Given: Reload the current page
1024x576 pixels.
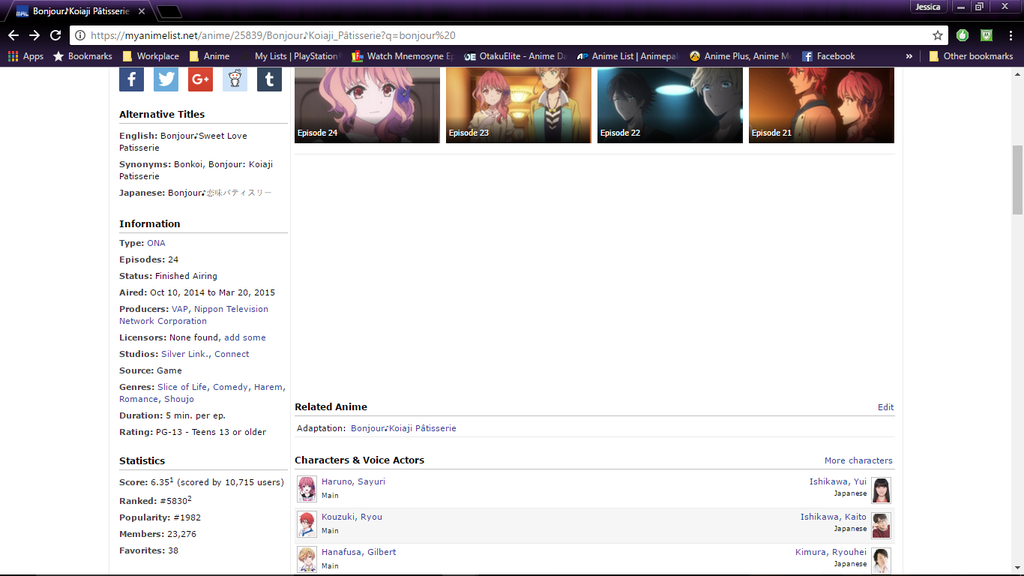Looking at the screenshot, I should coord(56,35).
